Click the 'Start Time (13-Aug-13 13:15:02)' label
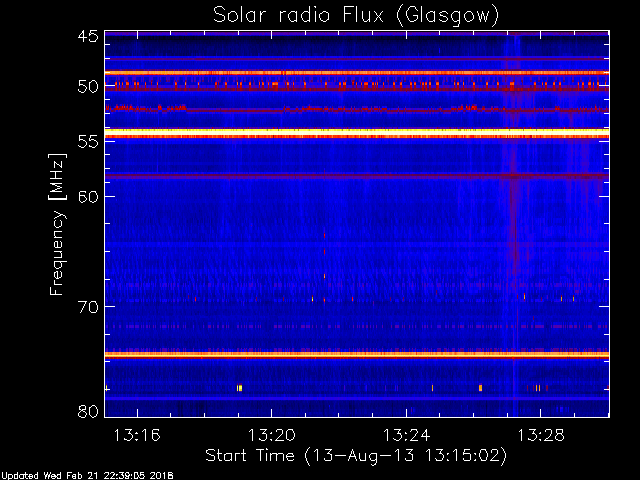 point(356,456)
